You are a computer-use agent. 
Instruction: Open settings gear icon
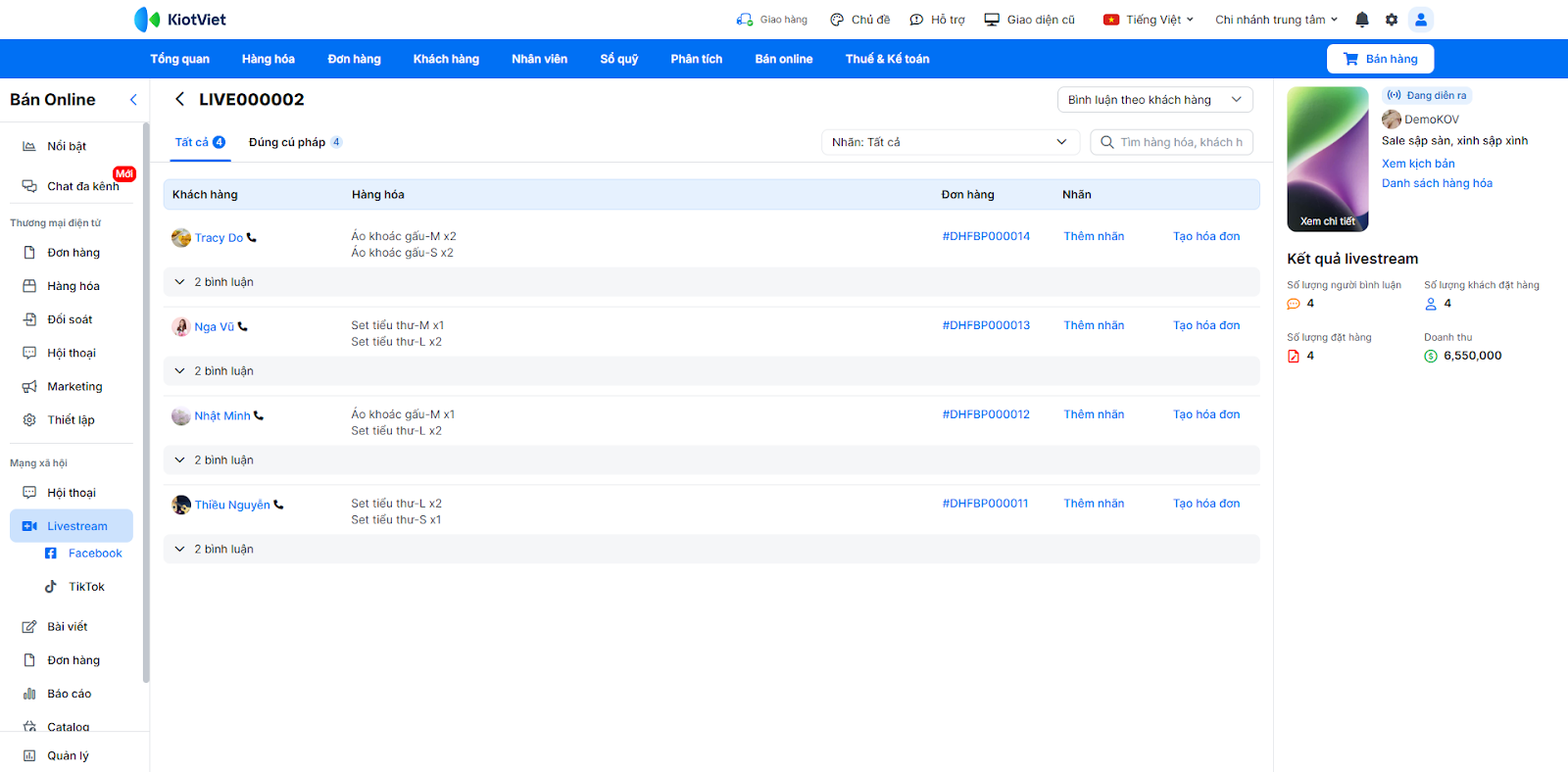[1392, 20]
